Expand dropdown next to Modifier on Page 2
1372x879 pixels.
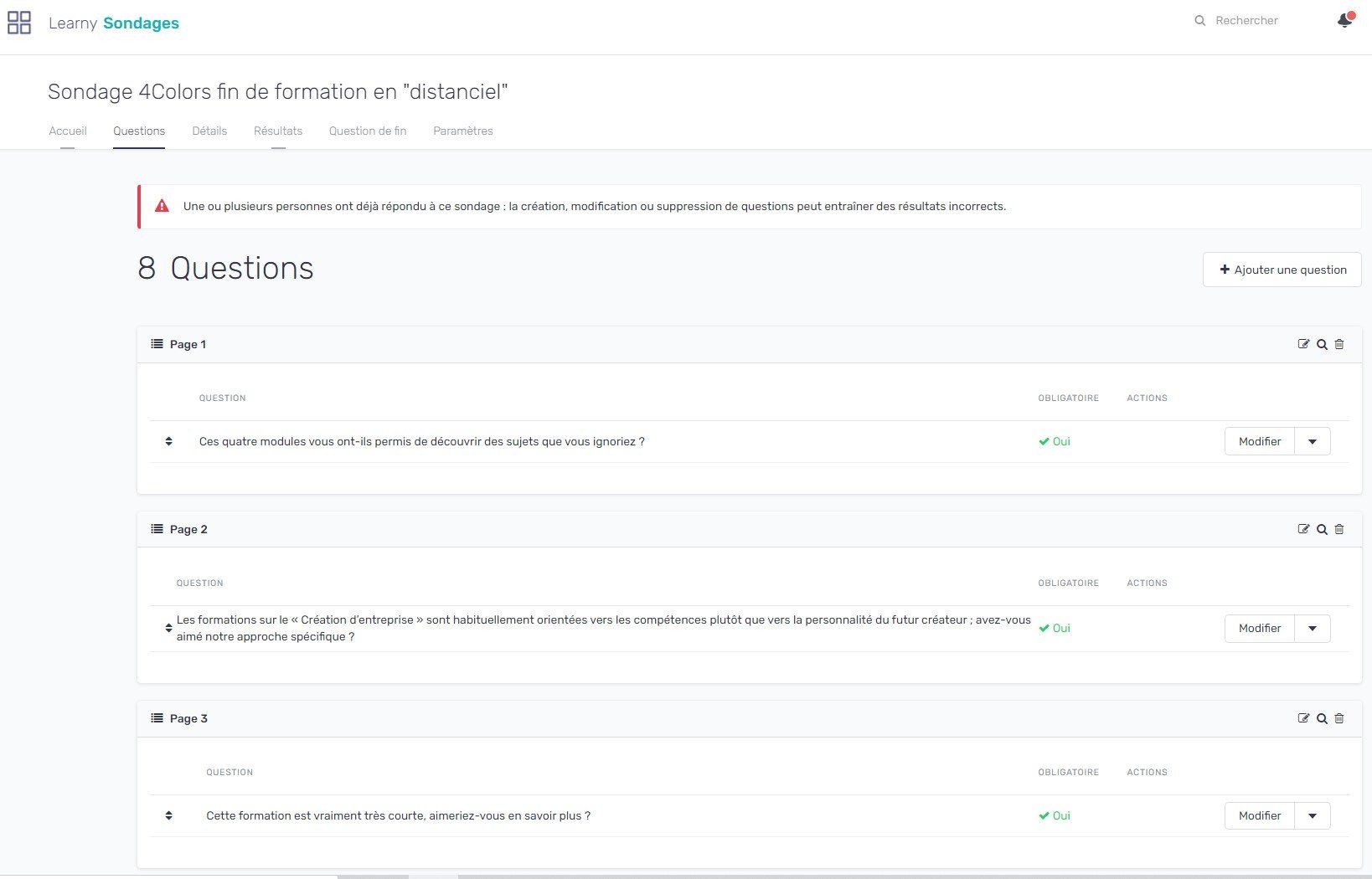click(1313, 629)
